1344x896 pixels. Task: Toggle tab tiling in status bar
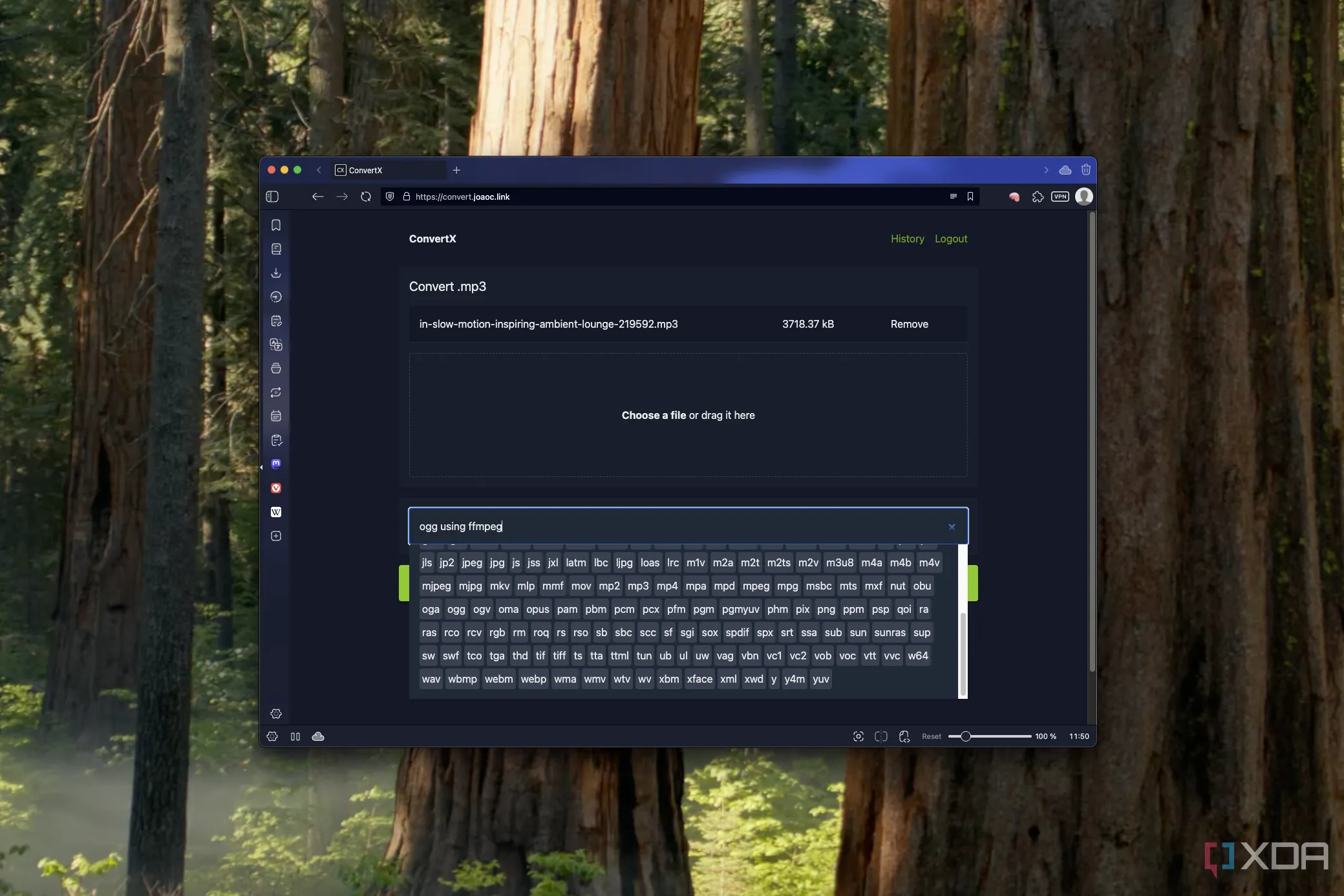click(x=295, y=736)
